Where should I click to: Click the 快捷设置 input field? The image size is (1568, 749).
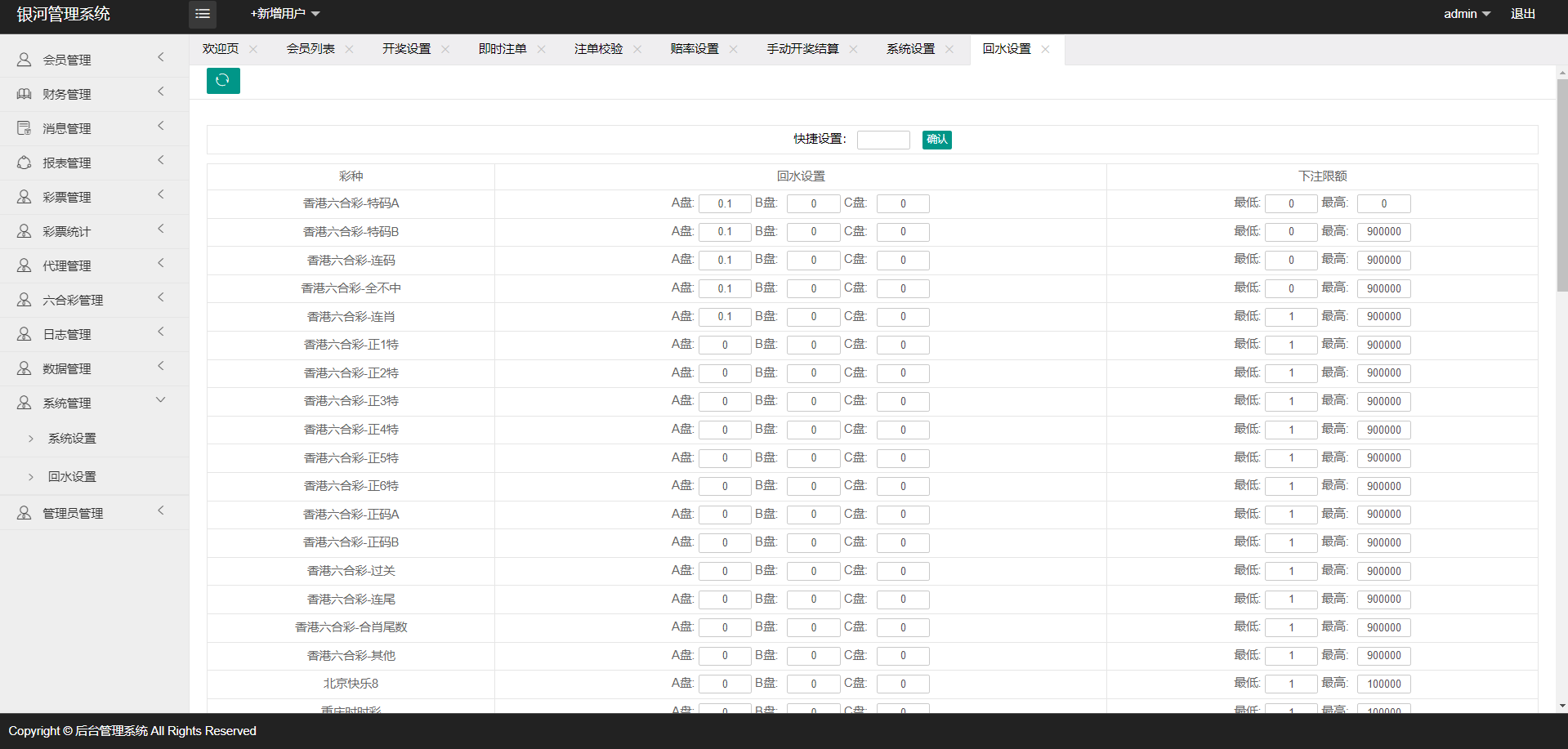882,140
